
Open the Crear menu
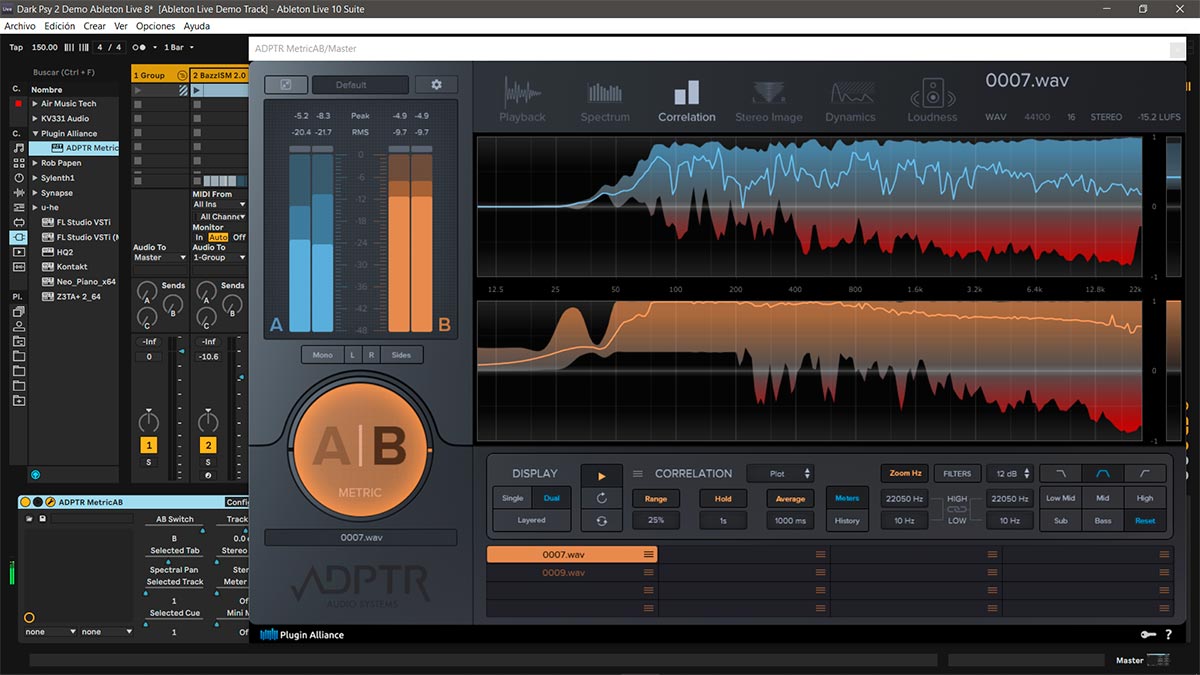pyautogui.click(x=95, y=26)
